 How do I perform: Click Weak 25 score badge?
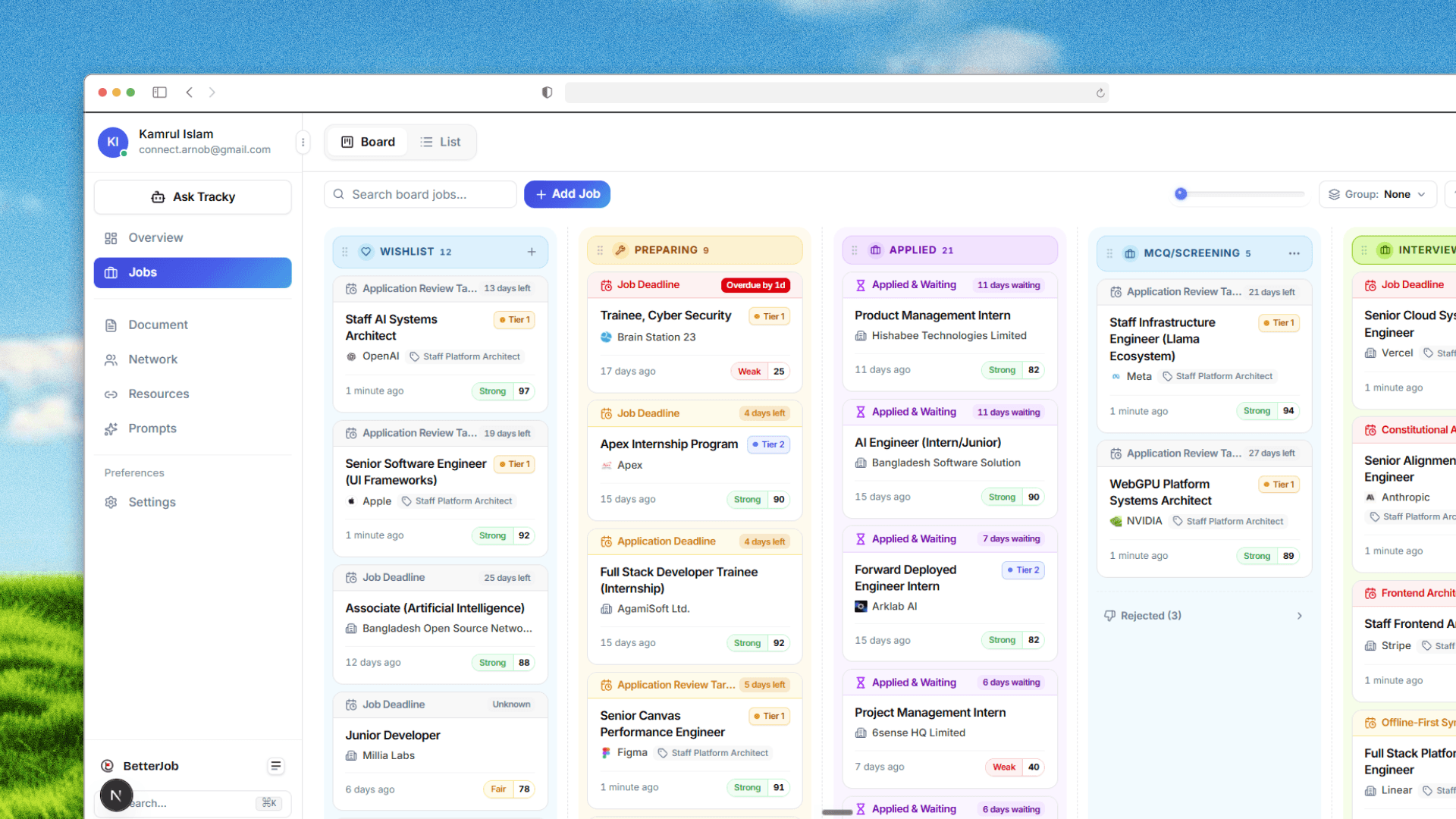point(761,372)
